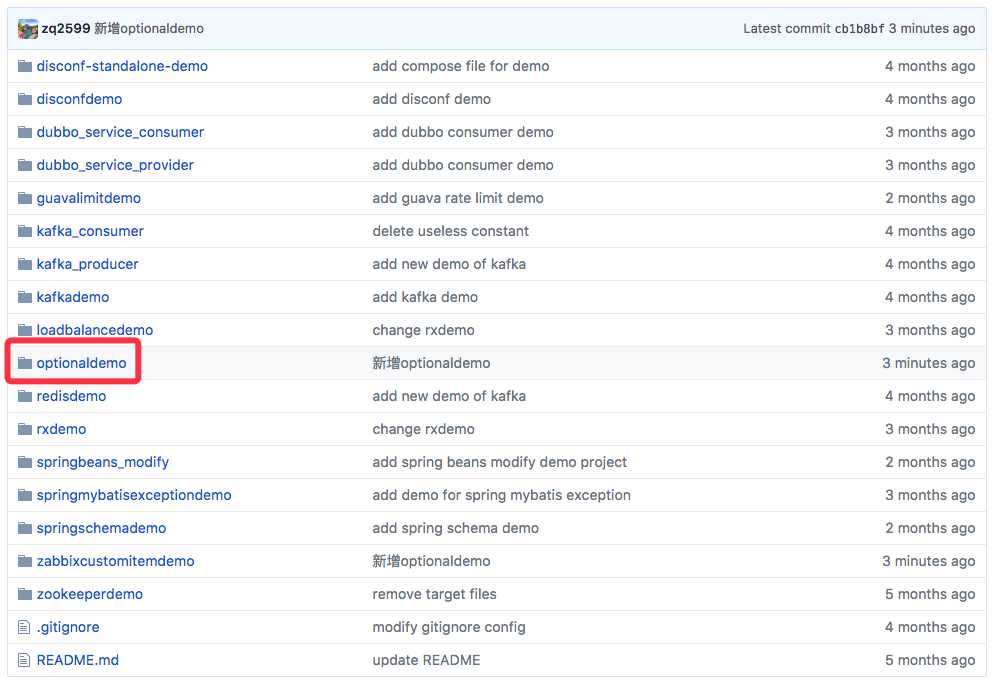Open the zookeeperdemo folder

(90, 594)
